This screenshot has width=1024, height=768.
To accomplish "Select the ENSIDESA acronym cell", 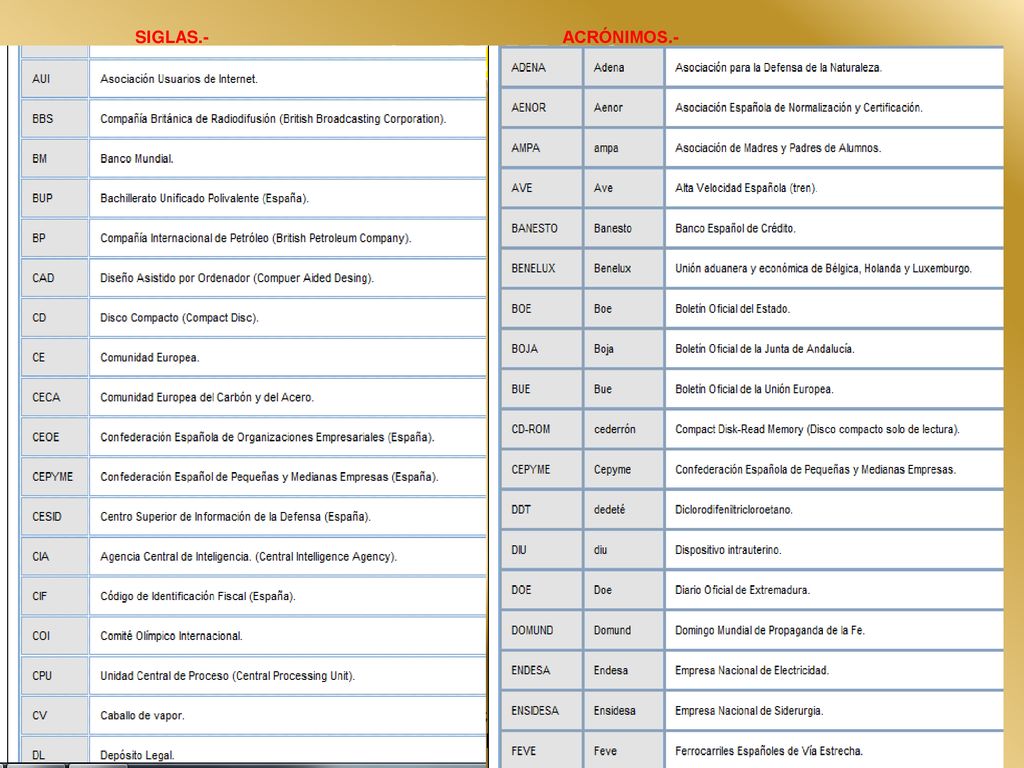I will [541, 711].
